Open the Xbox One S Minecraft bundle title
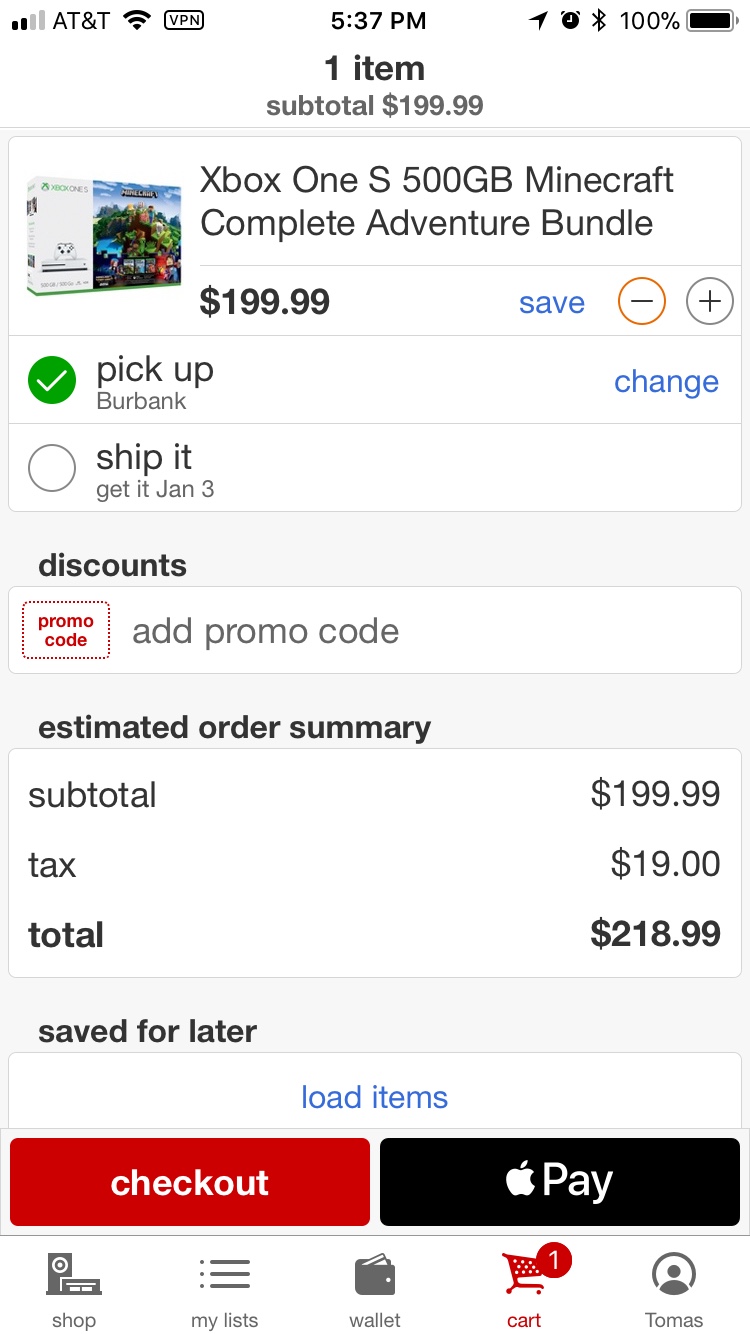 pyautogui.click(x=437, y=201)
